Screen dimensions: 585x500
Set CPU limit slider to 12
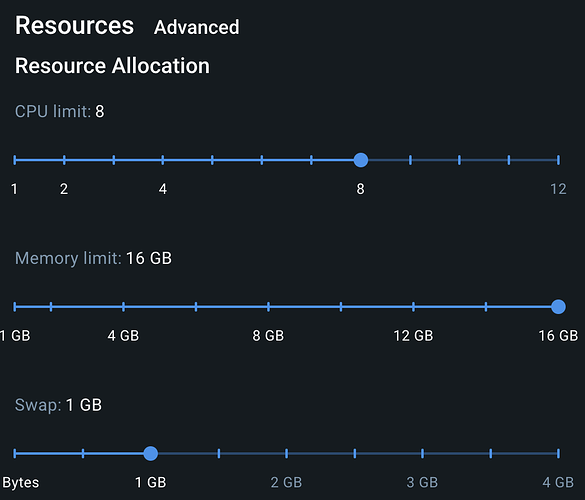click(x=558, y=160)
